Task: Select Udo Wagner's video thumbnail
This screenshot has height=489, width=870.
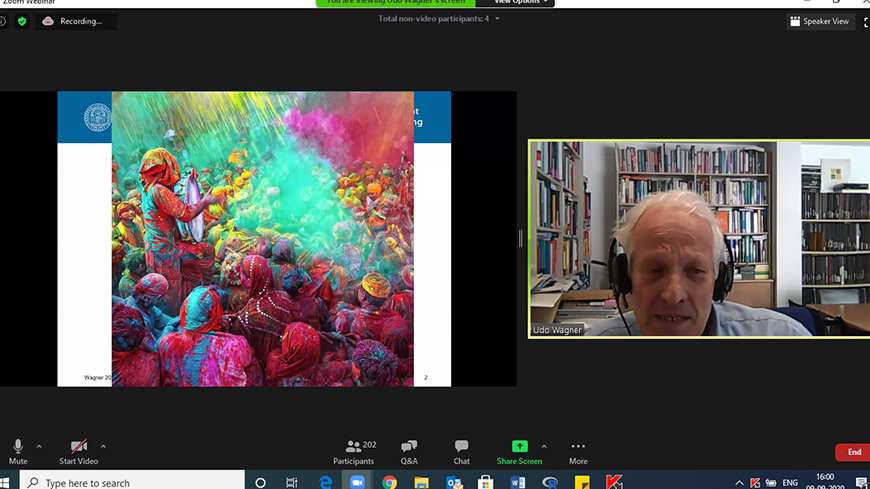Action: coord(698,238)
